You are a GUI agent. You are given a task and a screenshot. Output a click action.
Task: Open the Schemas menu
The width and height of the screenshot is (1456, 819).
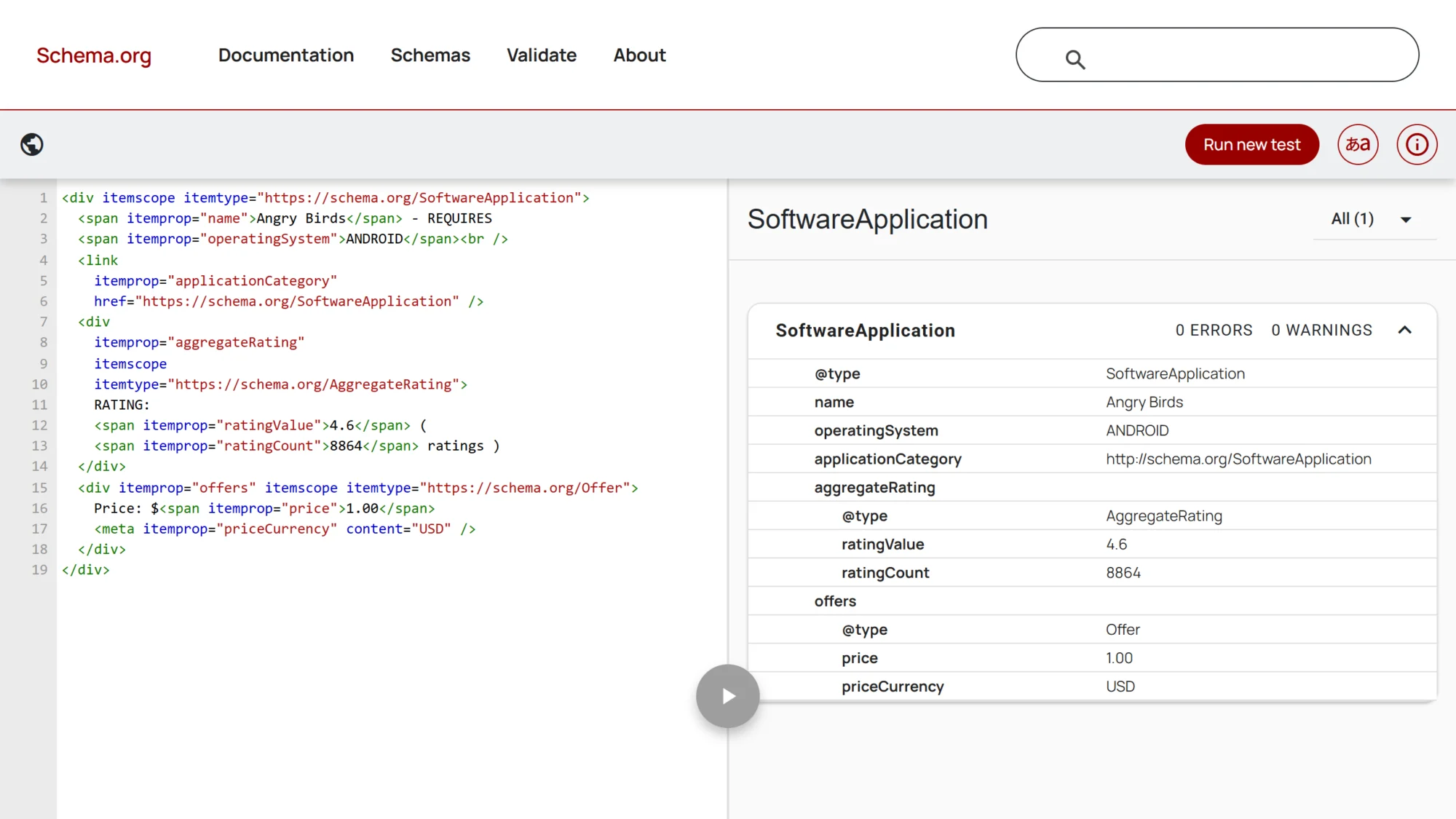coord(430,55)
